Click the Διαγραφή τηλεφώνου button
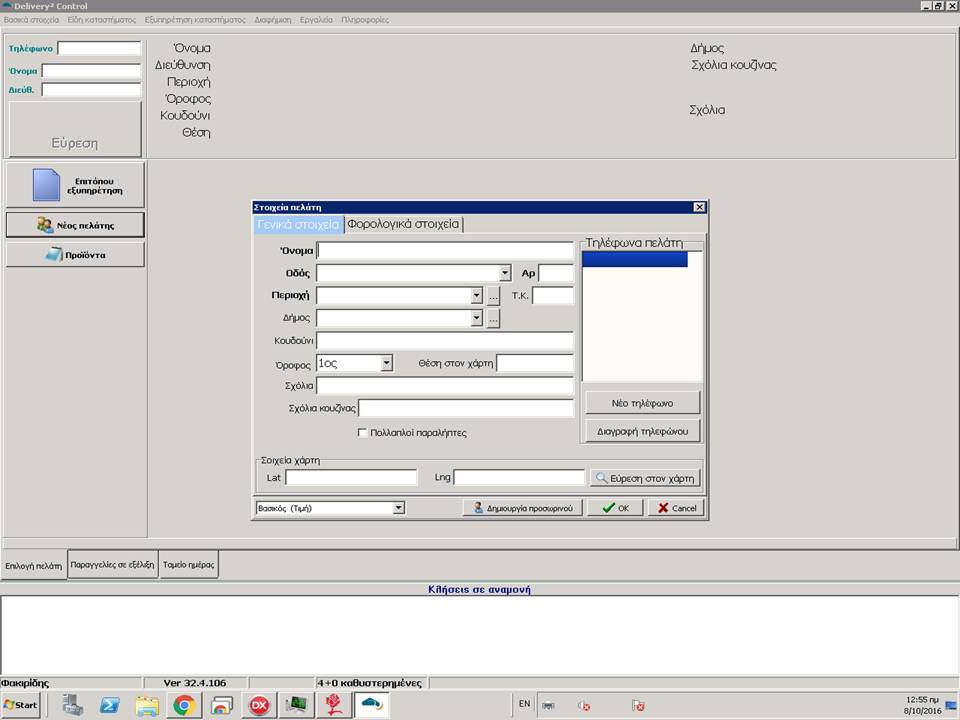Screen dimensions: 960x720 (x=642, y=431)
